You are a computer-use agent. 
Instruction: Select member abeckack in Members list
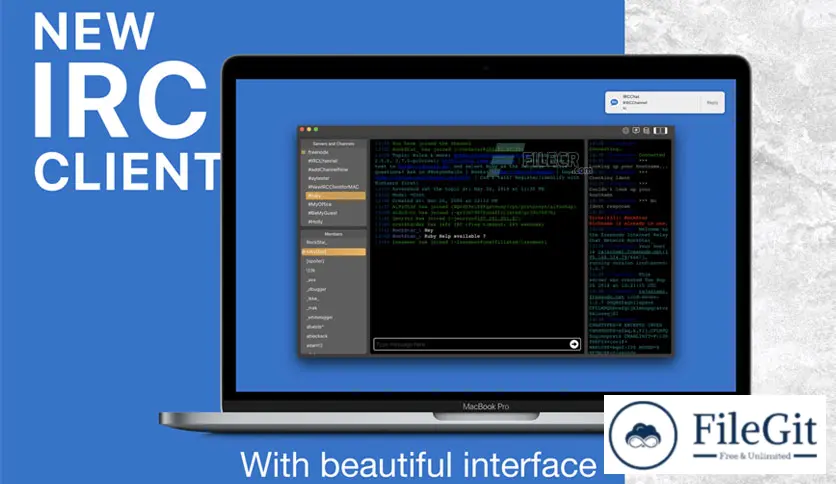[317, 336]
